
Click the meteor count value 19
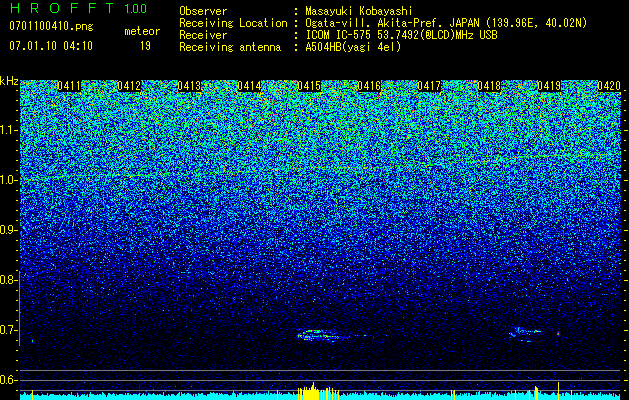(145, 46)
